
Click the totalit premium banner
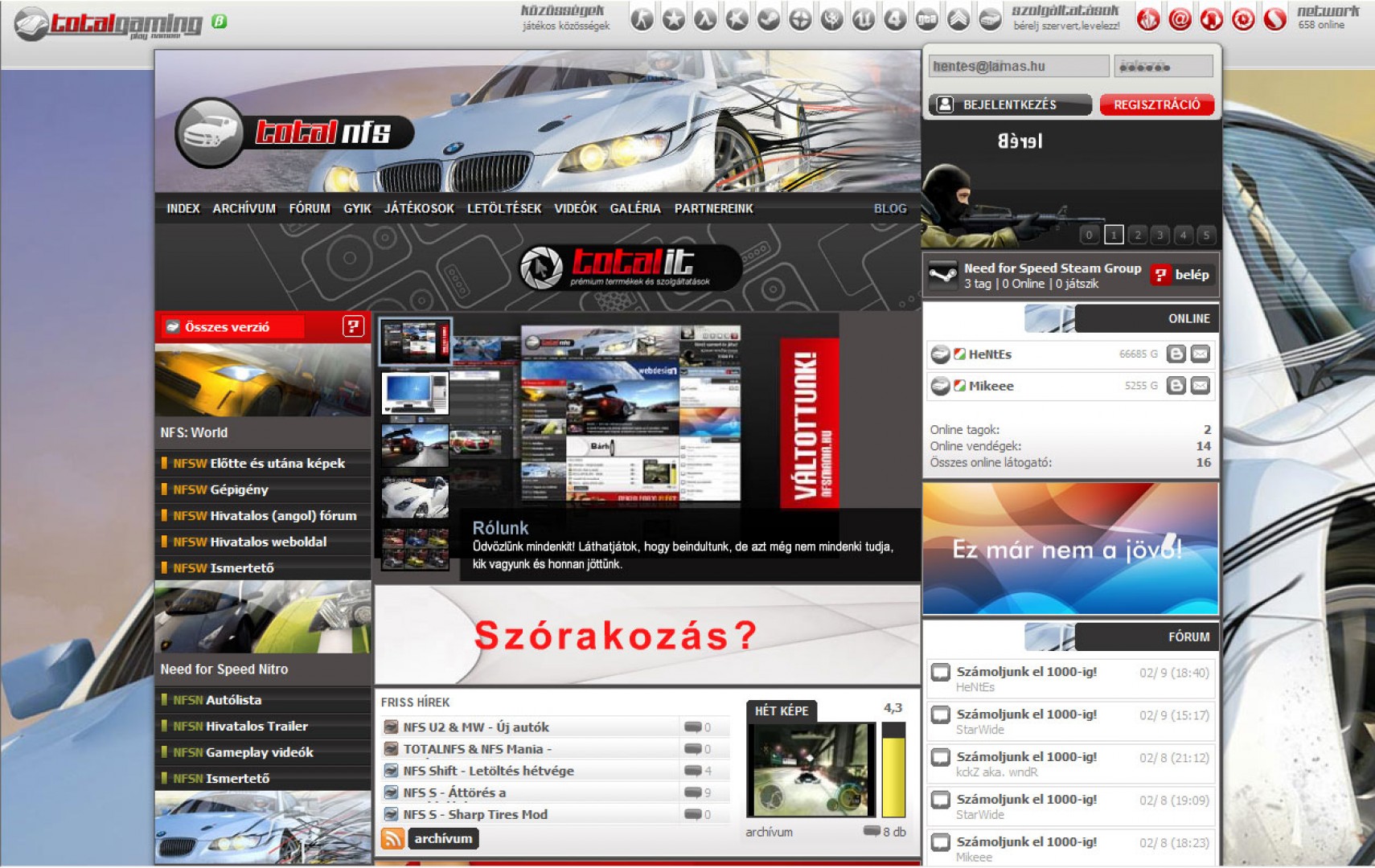click(x=631, y=267)
